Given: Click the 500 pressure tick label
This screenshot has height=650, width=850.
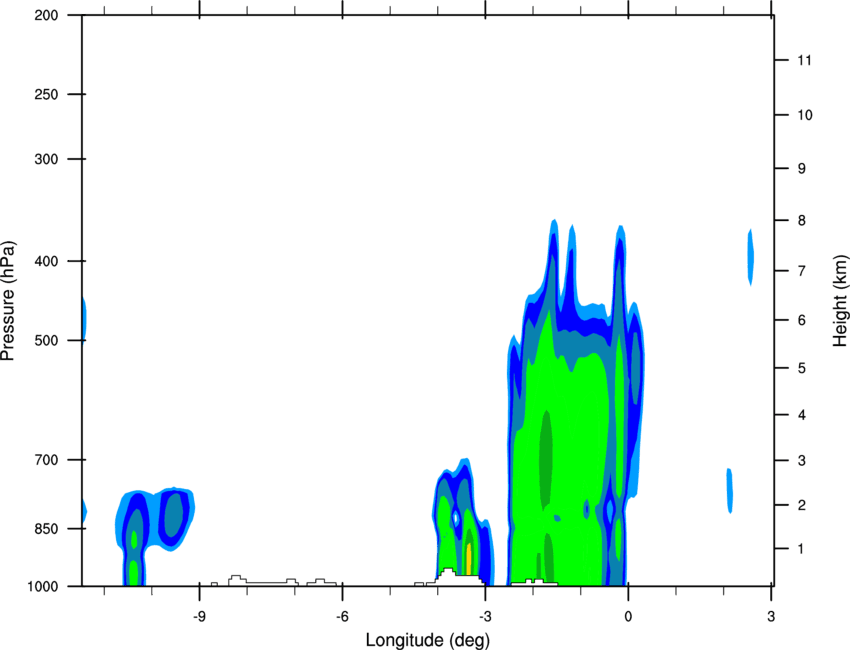Looking at the screenshot, I should point(46,340).
